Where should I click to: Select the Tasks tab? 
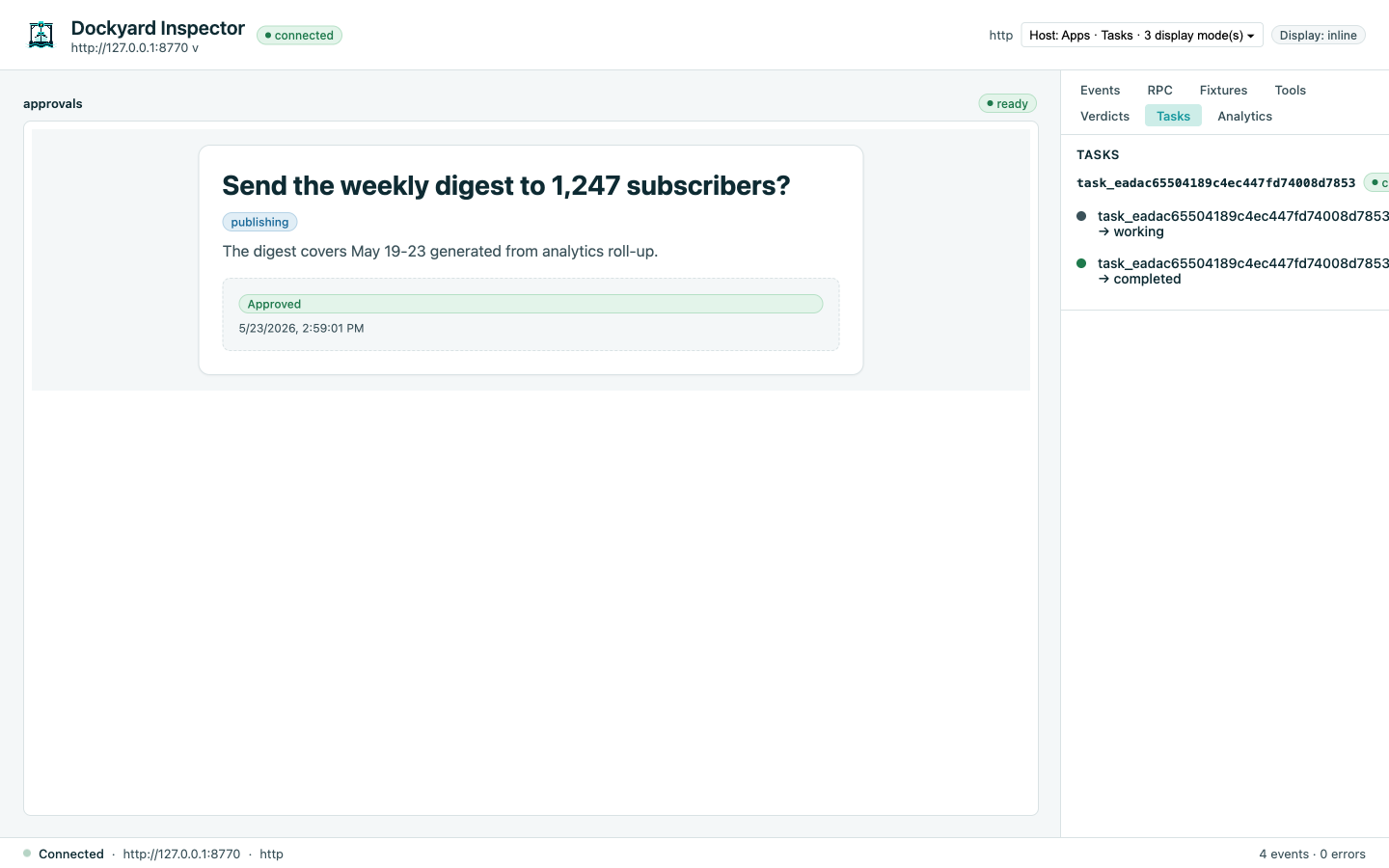click(x=1173, y=116)
